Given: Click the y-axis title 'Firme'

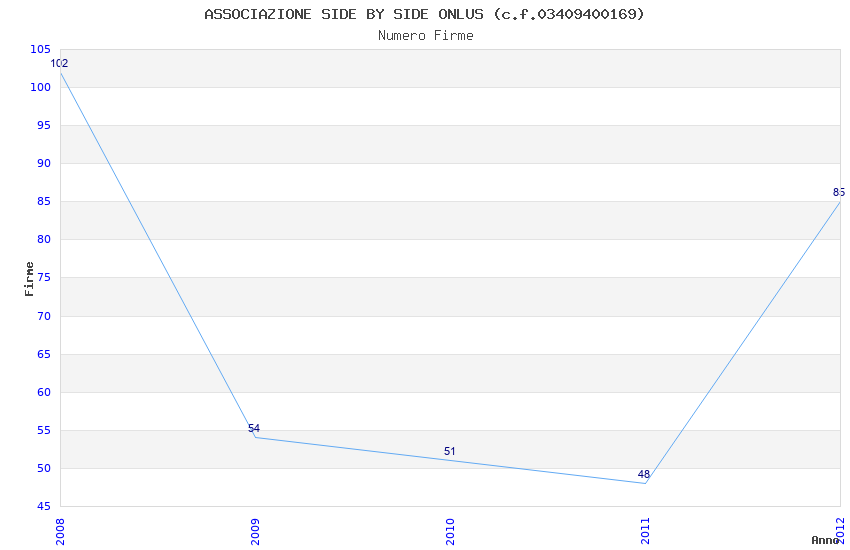Looking at the screenshot, I should click(x=29, y=279).
